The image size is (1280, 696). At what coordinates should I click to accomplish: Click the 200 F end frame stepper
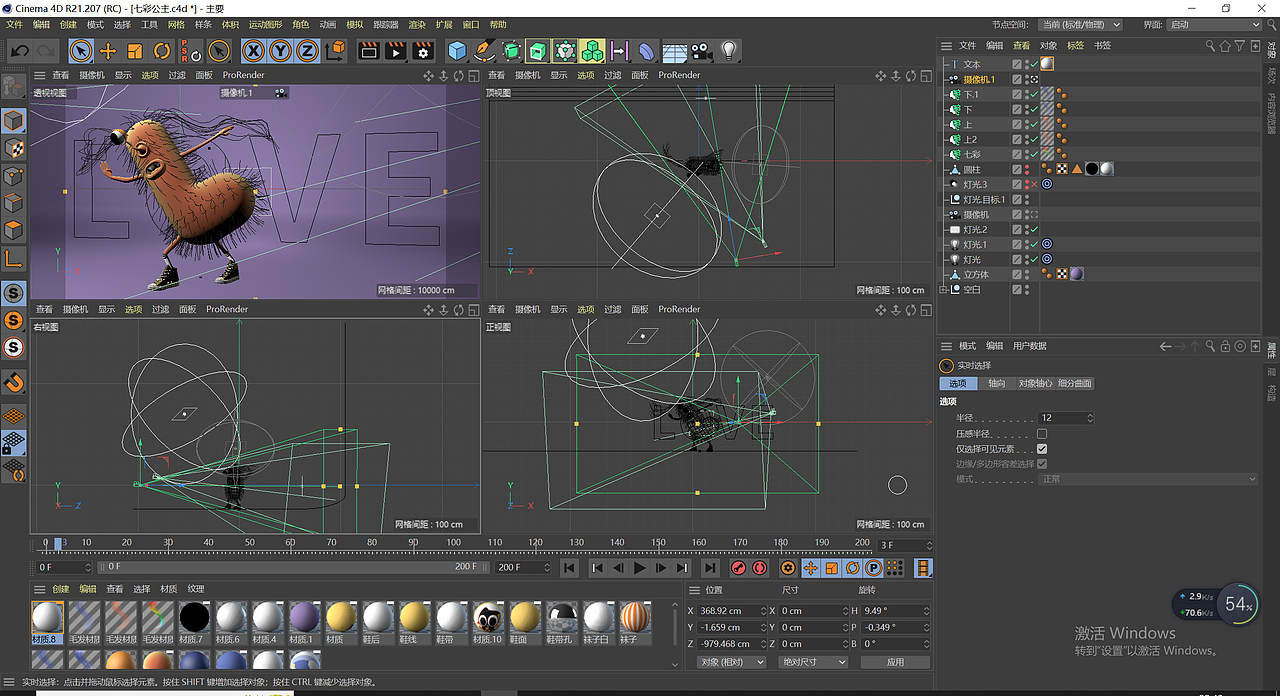click(x=547, y=567)
